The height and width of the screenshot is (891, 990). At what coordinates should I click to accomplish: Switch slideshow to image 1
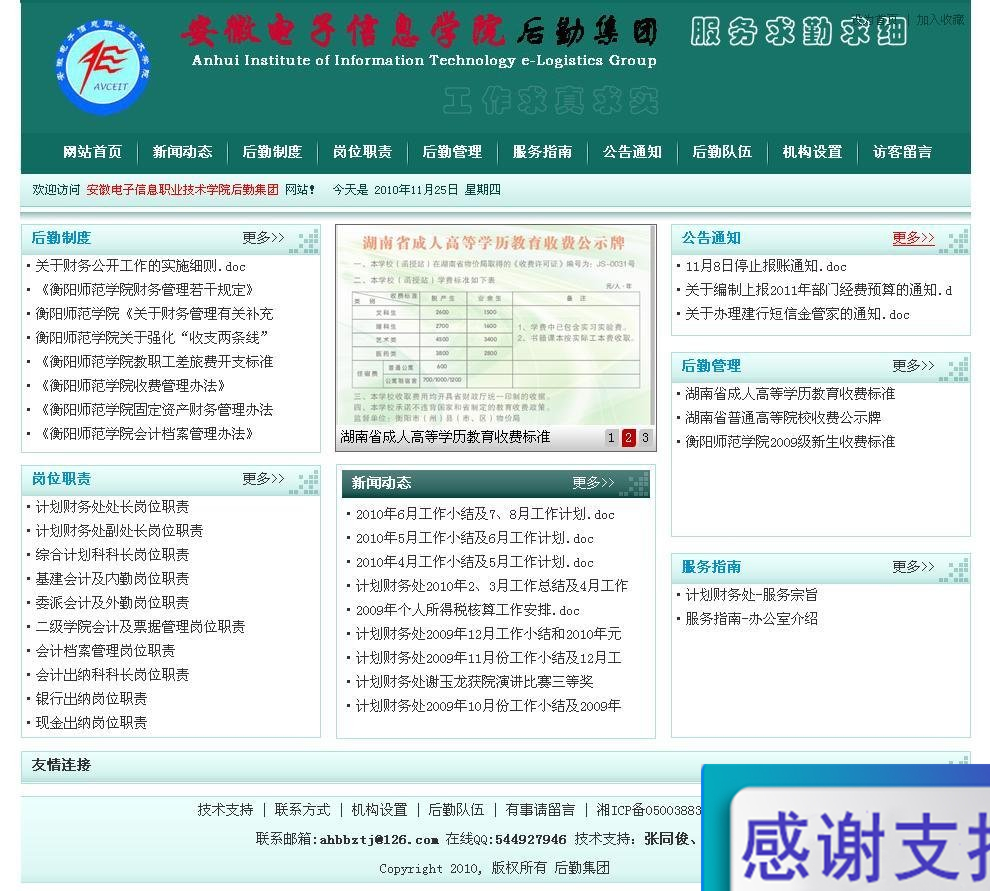click(611, 438)
